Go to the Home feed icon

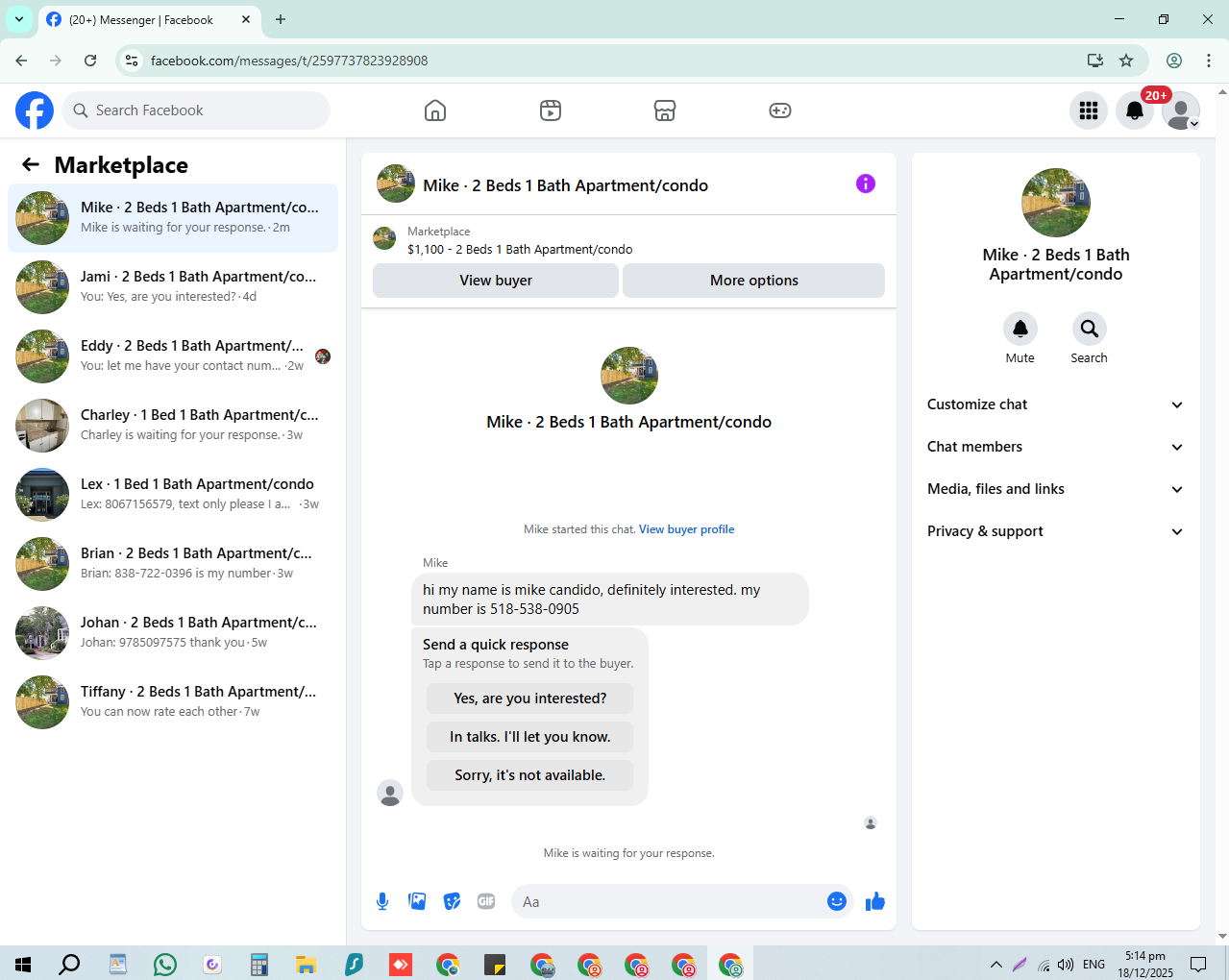coord(435,110)
